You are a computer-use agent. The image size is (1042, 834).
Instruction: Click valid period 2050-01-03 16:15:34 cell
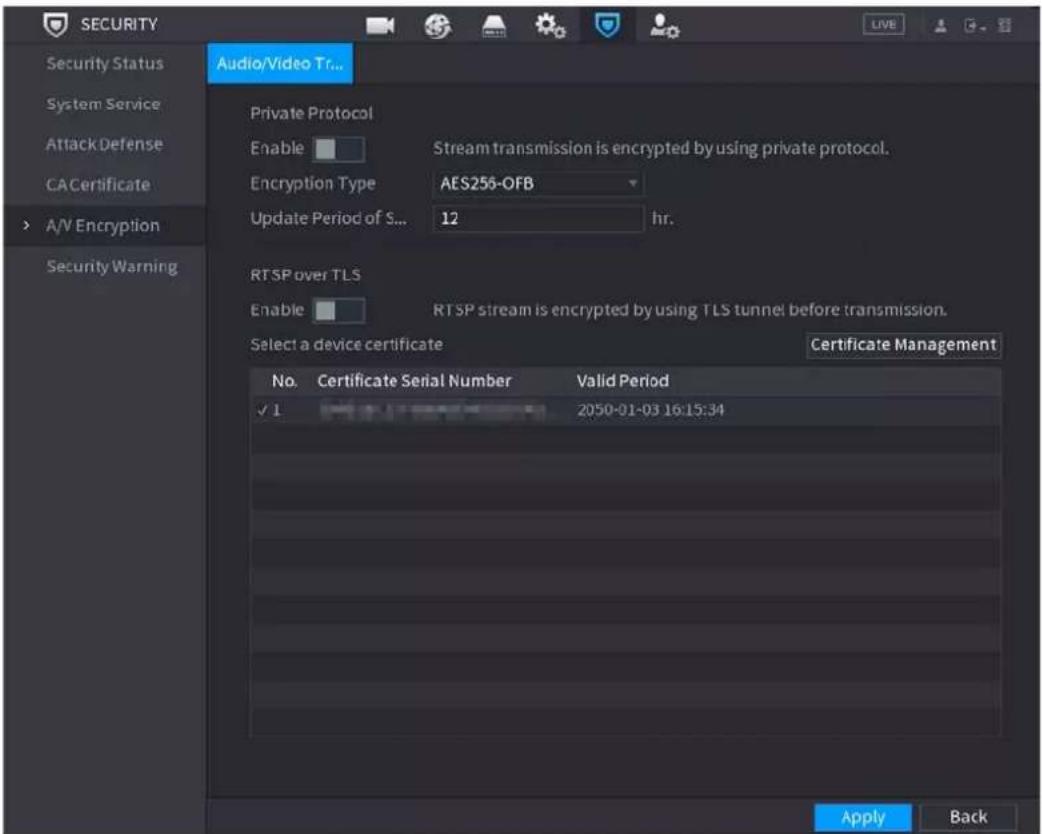click(x=650, y=410)
